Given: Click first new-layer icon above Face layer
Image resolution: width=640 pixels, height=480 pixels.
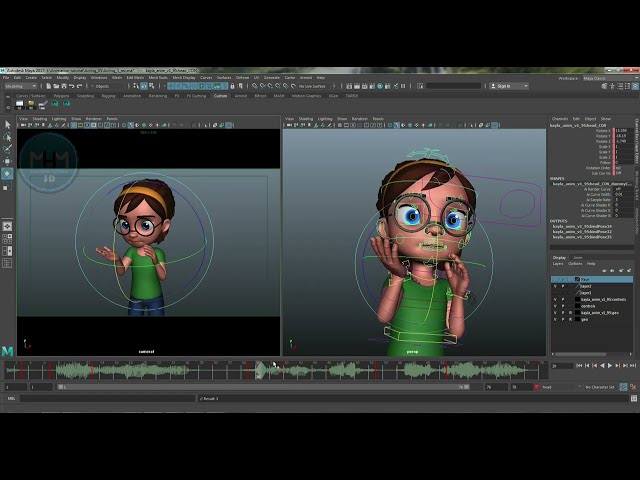Looking at the screenshot, I should point(605,271).
